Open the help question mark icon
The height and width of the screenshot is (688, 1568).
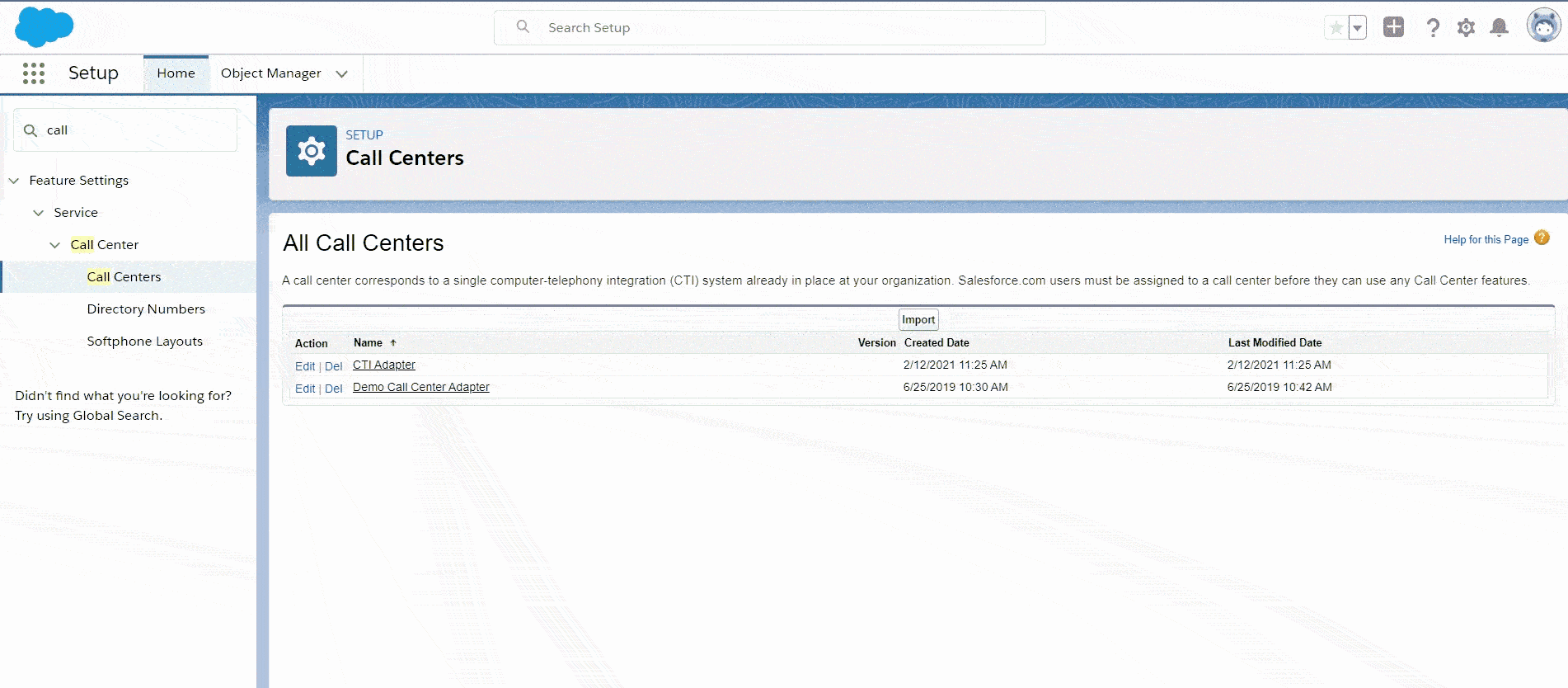point(1433,27)
